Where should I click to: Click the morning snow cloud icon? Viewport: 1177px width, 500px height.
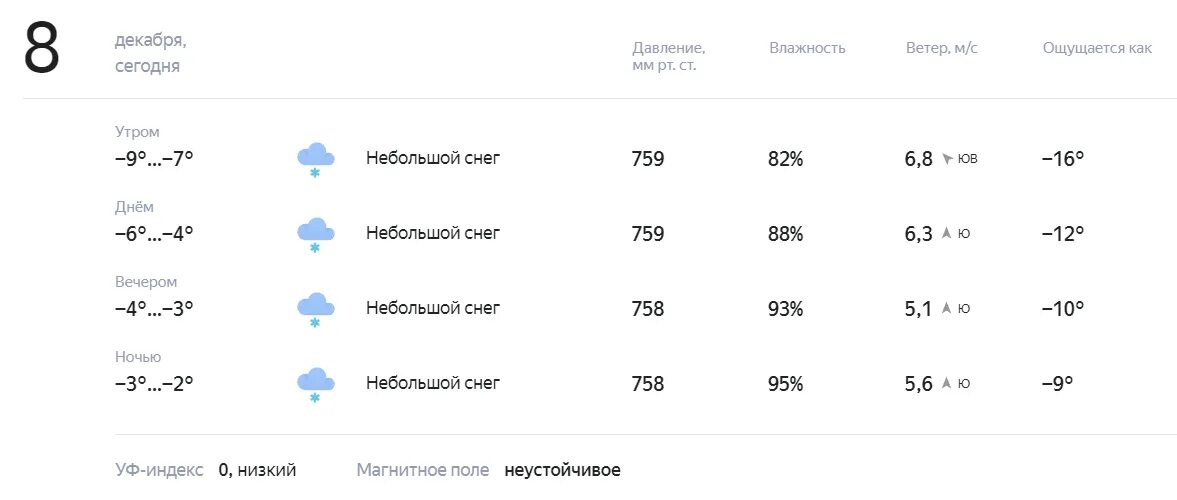tap(315, 160)
